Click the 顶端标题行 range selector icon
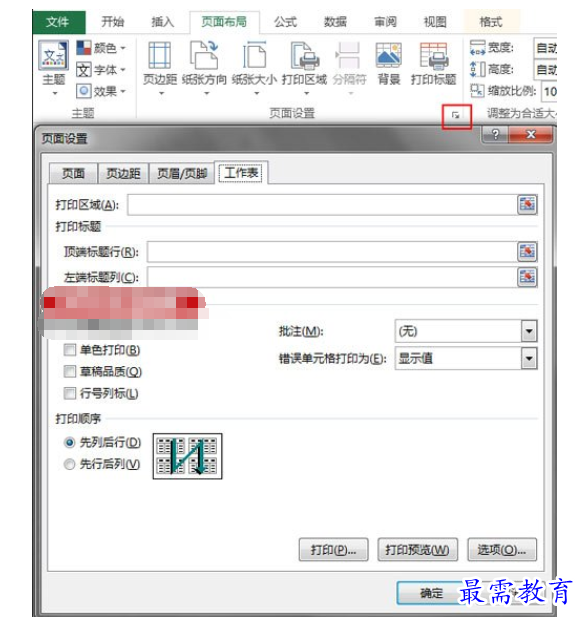Screen dimensions: 581x623 [x=527, y=252]
